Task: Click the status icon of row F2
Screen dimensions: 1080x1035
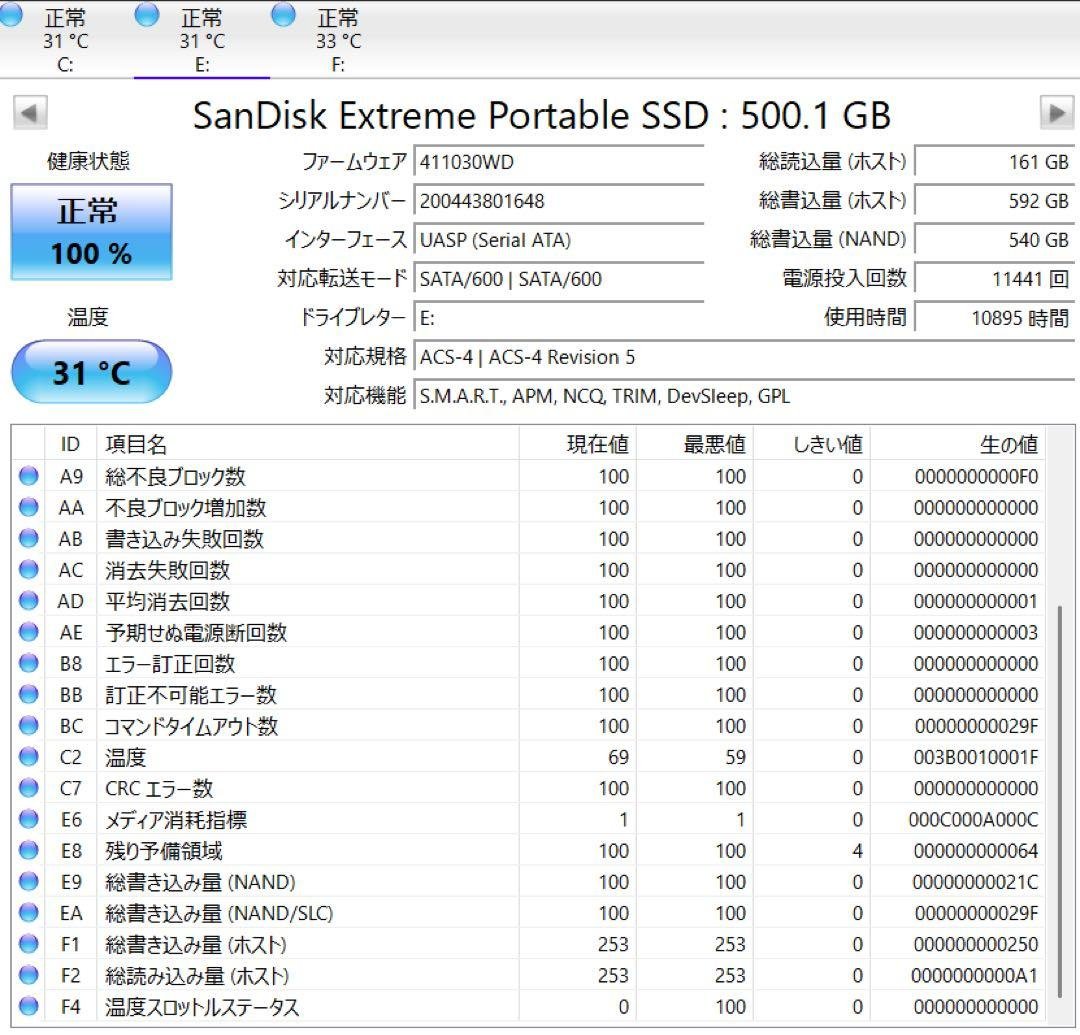Action: click(28, 975)
